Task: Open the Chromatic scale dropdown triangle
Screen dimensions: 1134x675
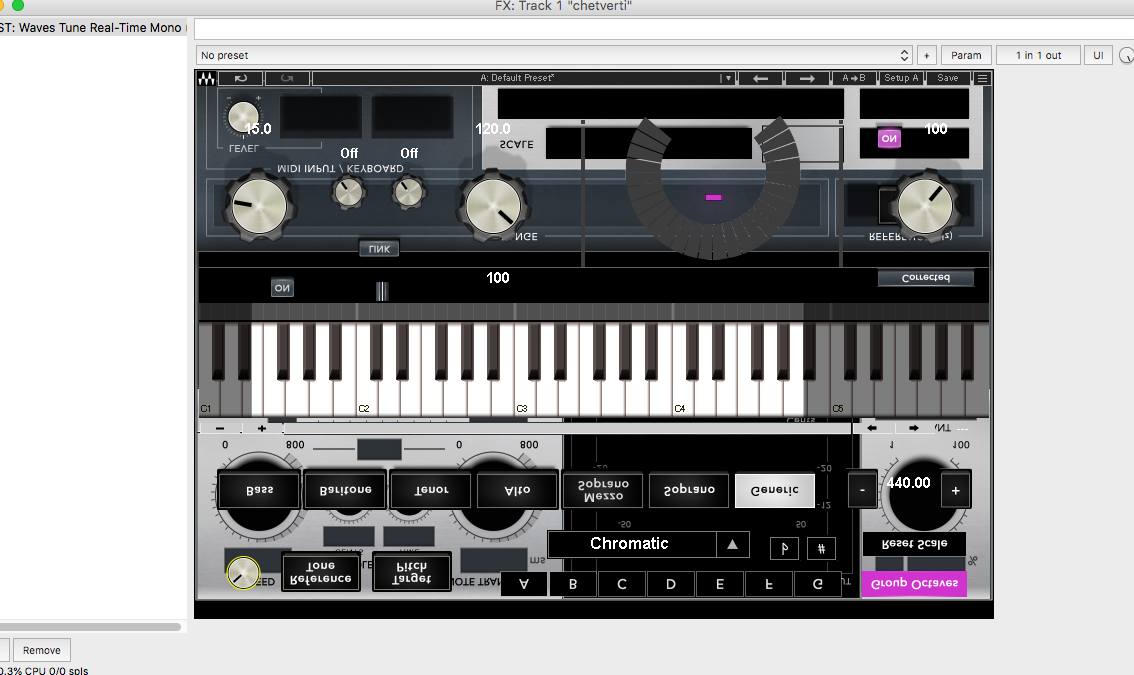Action: [733, 544]
